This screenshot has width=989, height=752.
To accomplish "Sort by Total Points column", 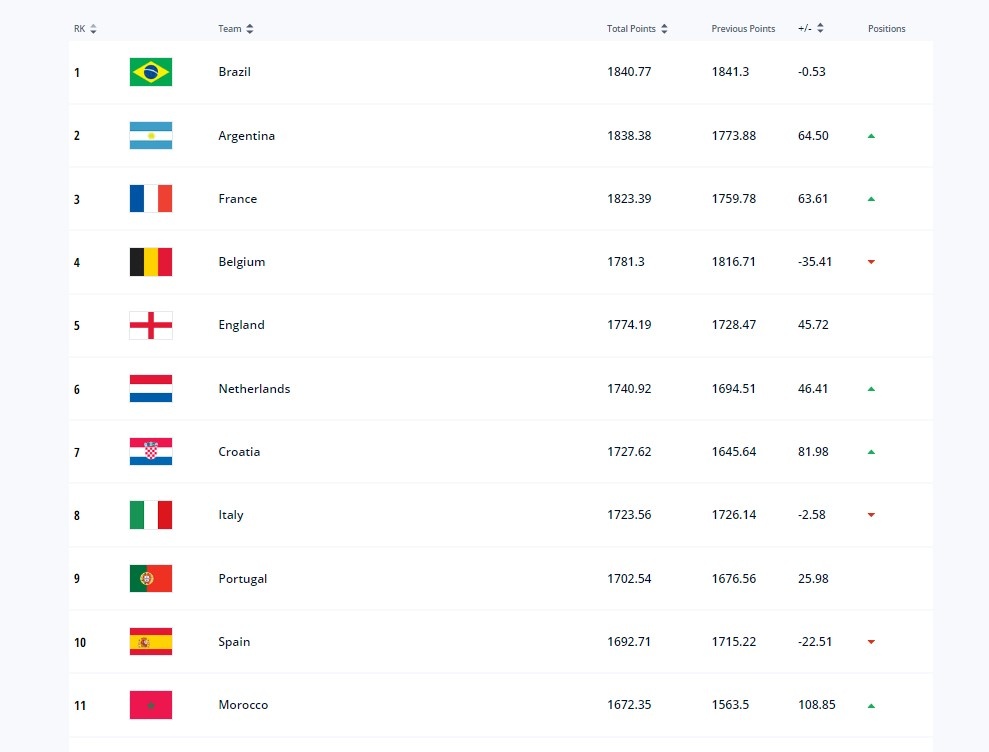I will click(x=664, y=29).
